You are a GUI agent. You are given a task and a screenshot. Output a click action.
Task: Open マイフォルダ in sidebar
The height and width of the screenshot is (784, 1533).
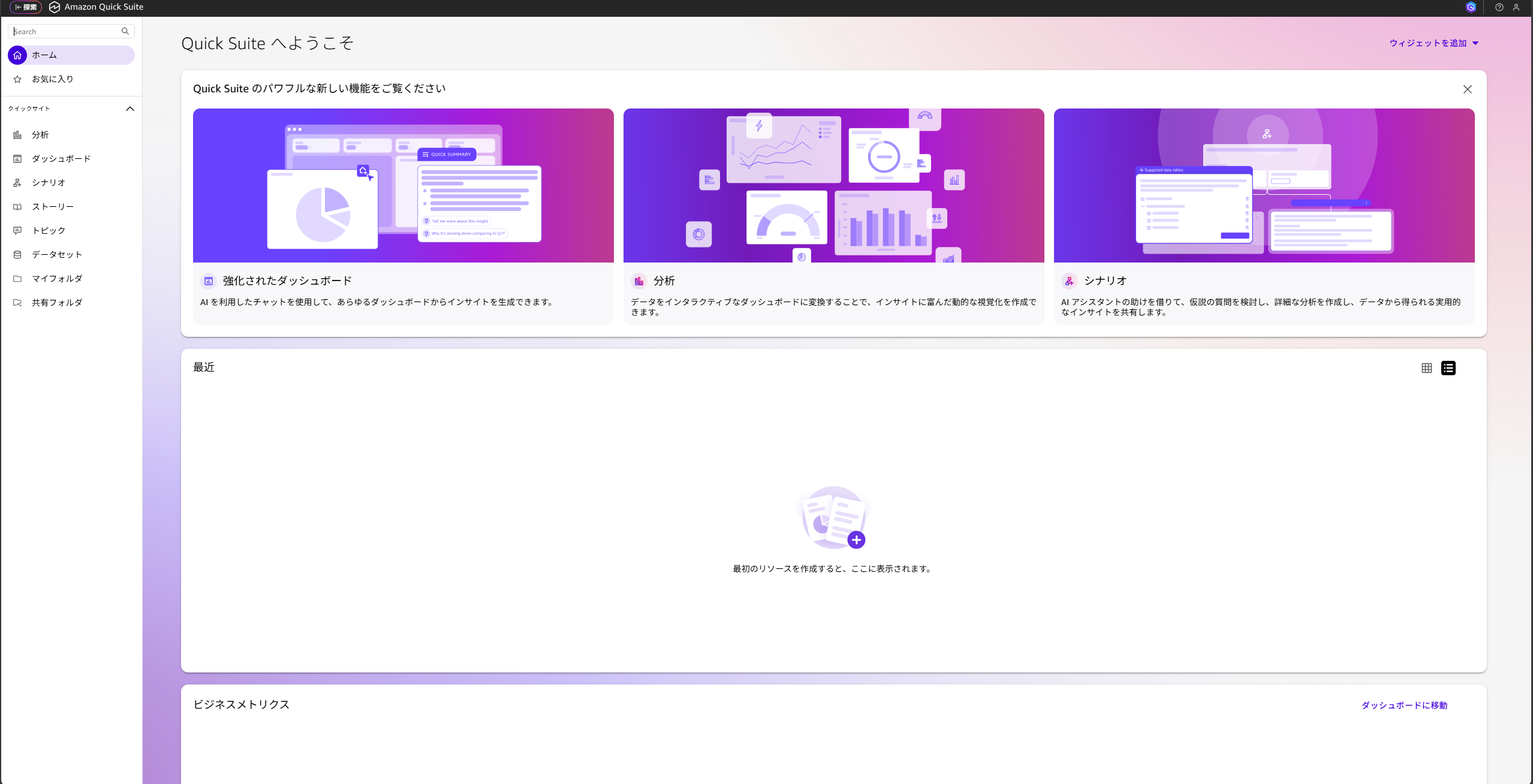point(56,279)
